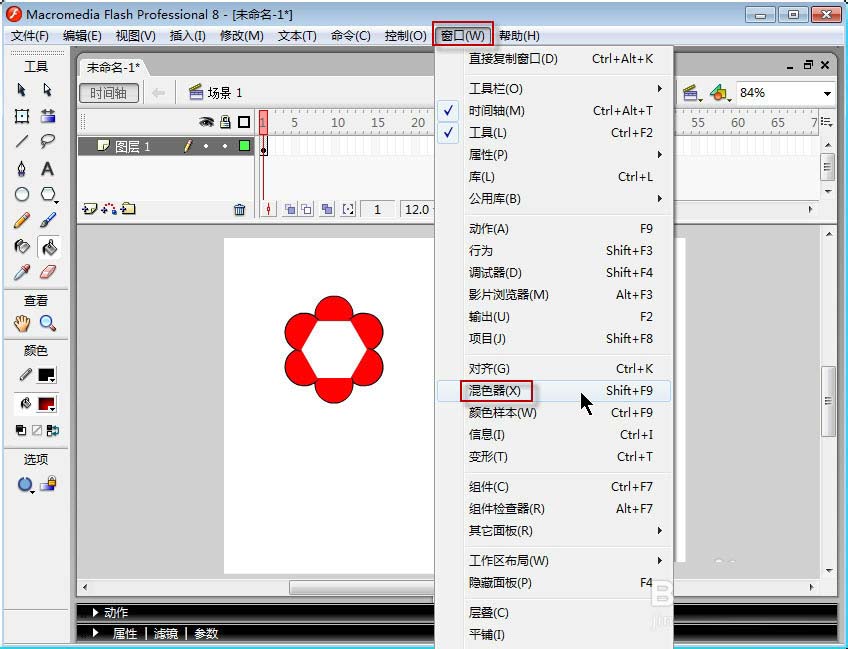Toggle show/hide all layers eye icon
The image size is (848, 649).
(206, 122)
